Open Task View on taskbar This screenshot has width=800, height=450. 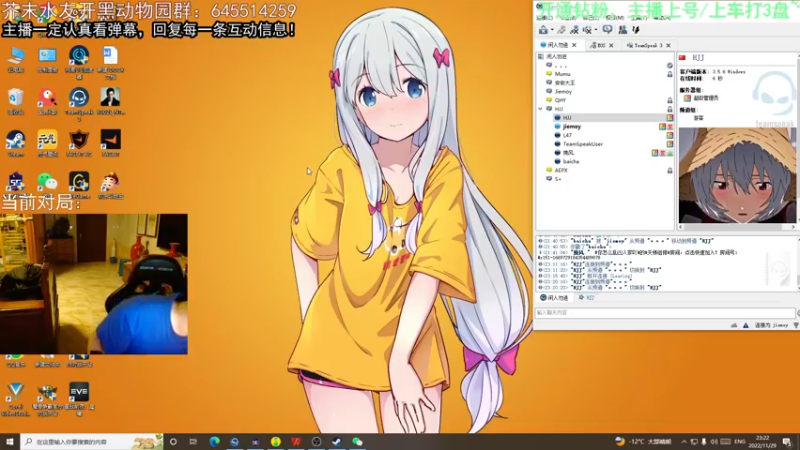(x=193, y=441)
